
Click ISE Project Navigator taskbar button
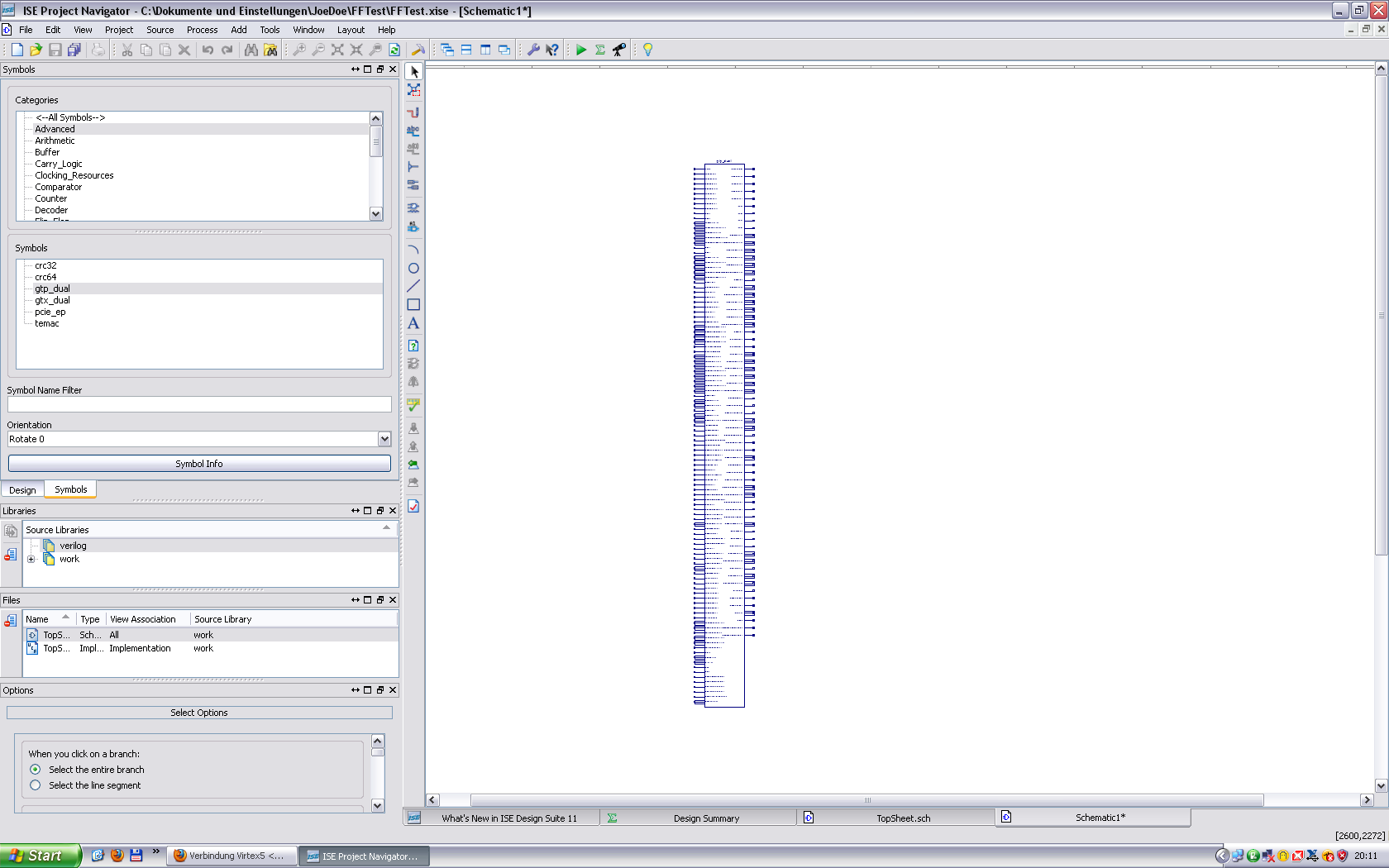coord(363,856)
